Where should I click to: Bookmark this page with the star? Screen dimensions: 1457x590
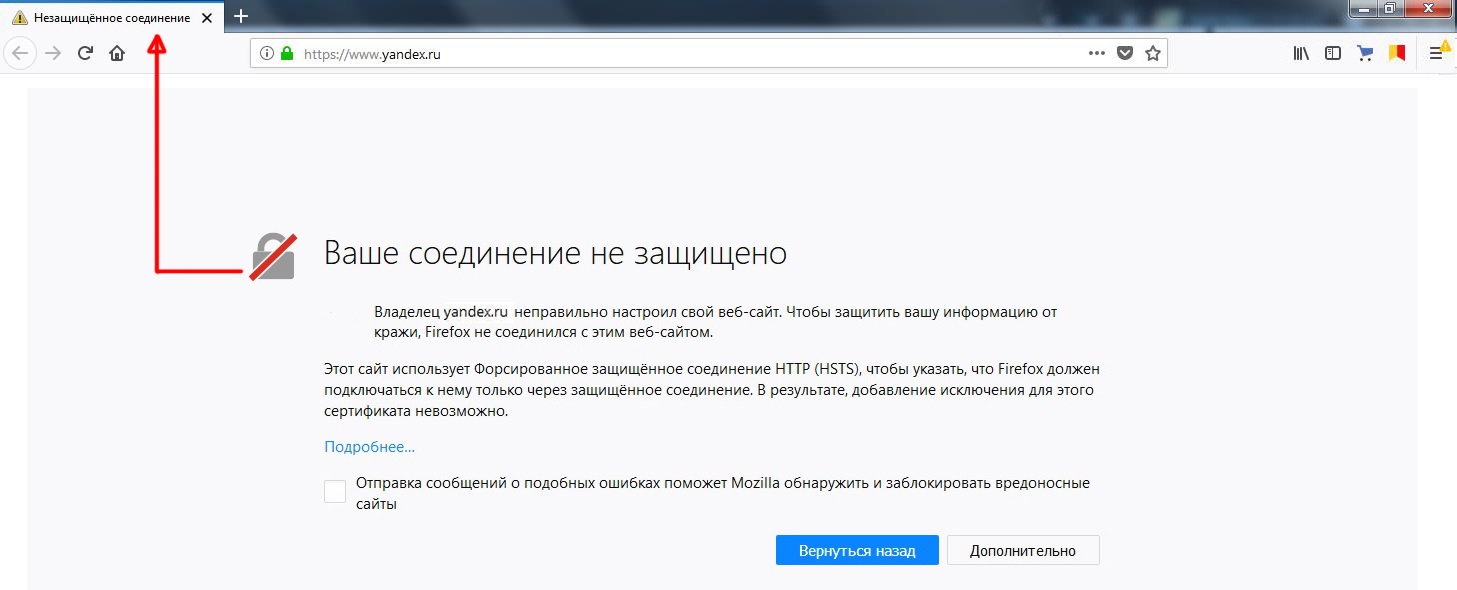pyautogui.click(x=1153, y=54)
